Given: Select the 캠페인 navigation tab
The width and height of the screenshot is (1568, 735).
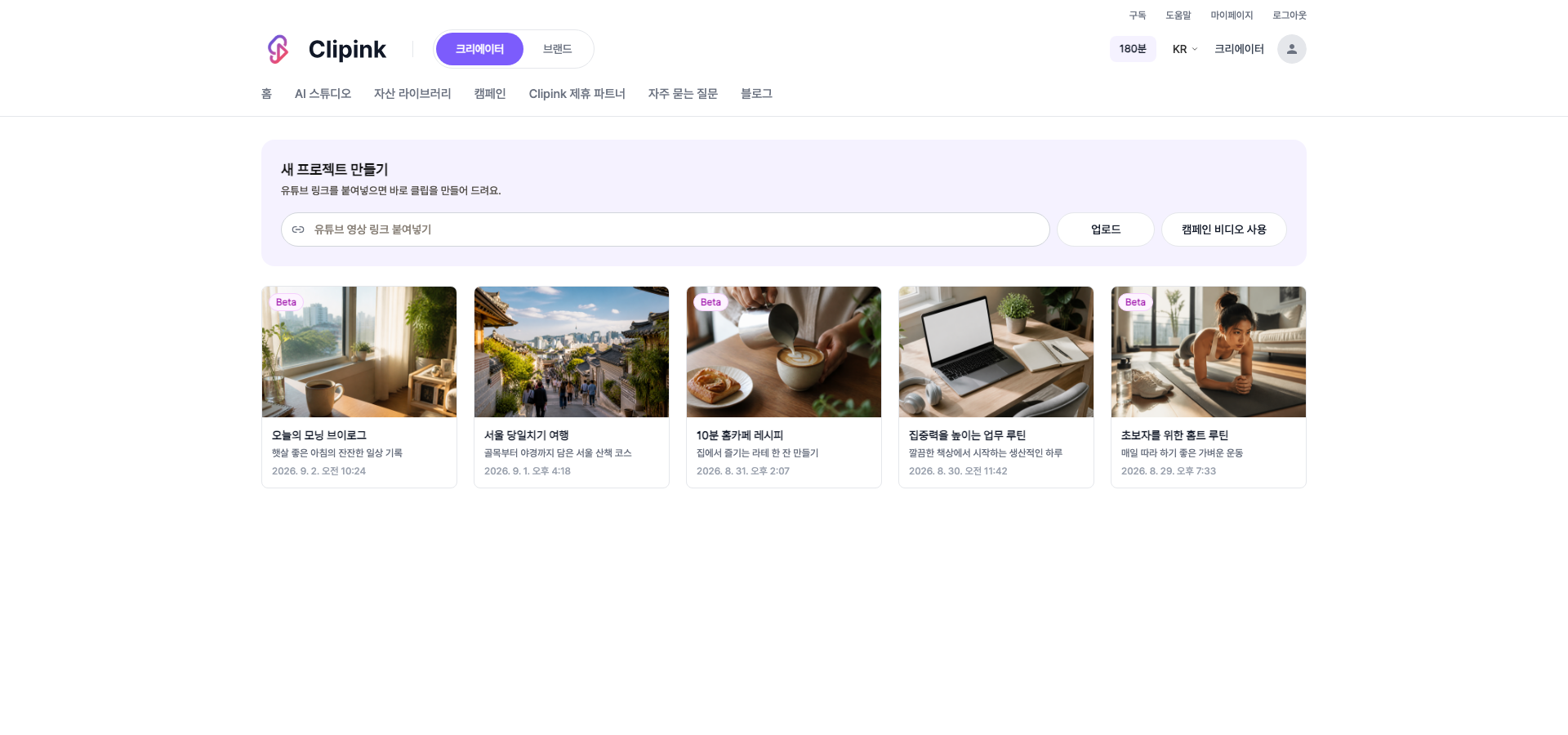Looking at the screenshot, I should pyautogui.click(x=490, y=94).
